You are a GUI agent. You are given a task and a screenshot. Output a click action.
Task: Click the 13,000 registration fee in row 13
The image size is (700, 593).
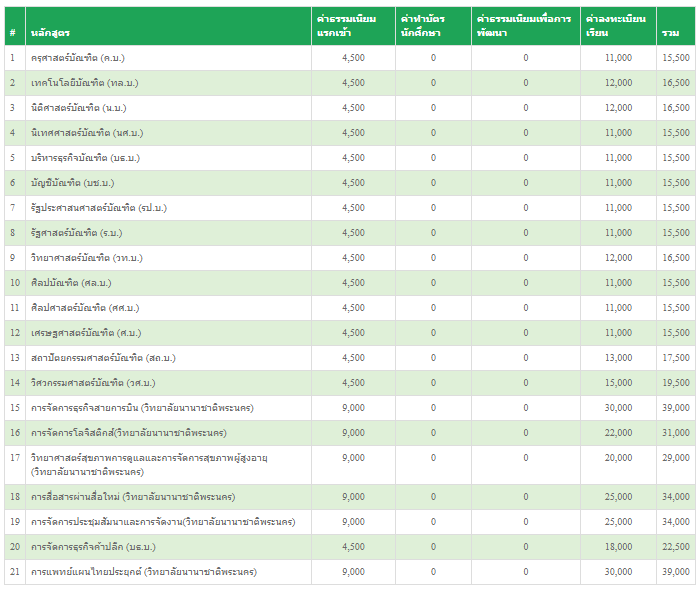click(618, 358)
